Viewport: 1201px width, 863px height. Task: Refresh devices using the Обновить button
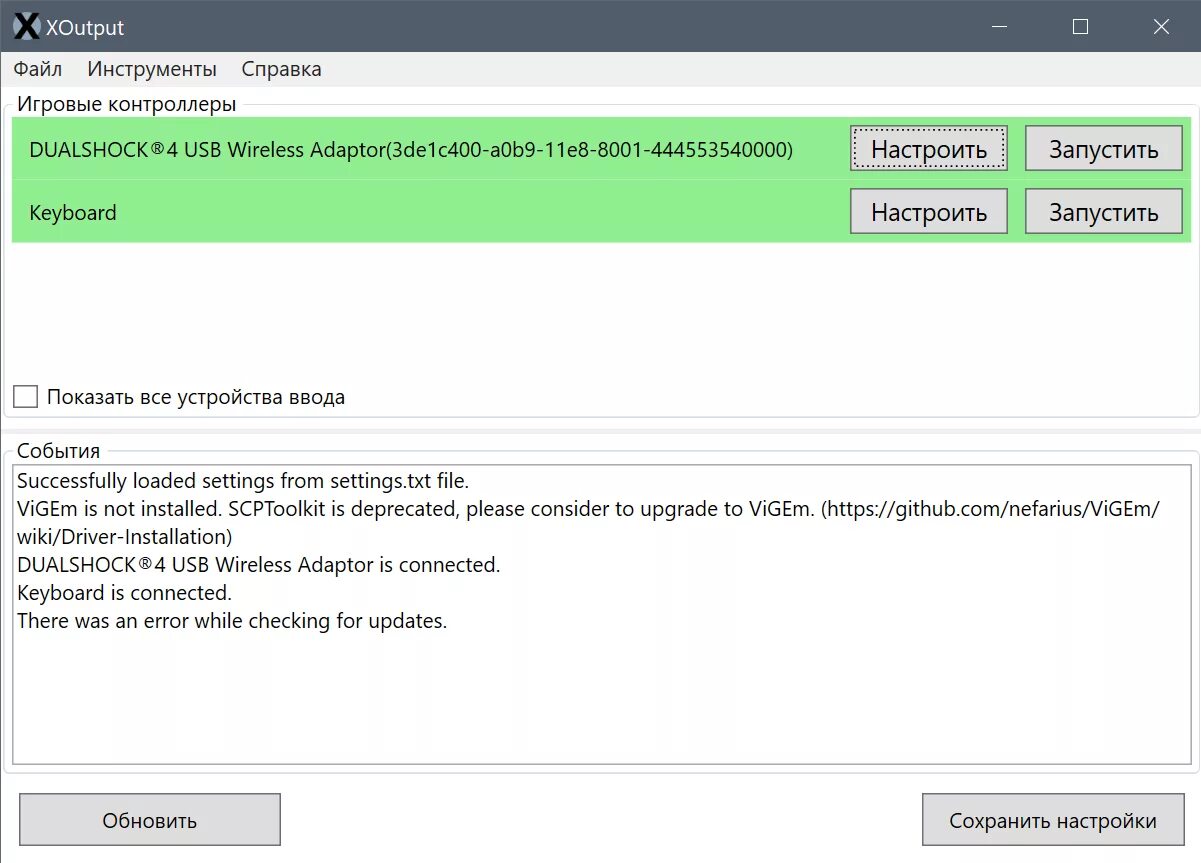coord(149,819)
